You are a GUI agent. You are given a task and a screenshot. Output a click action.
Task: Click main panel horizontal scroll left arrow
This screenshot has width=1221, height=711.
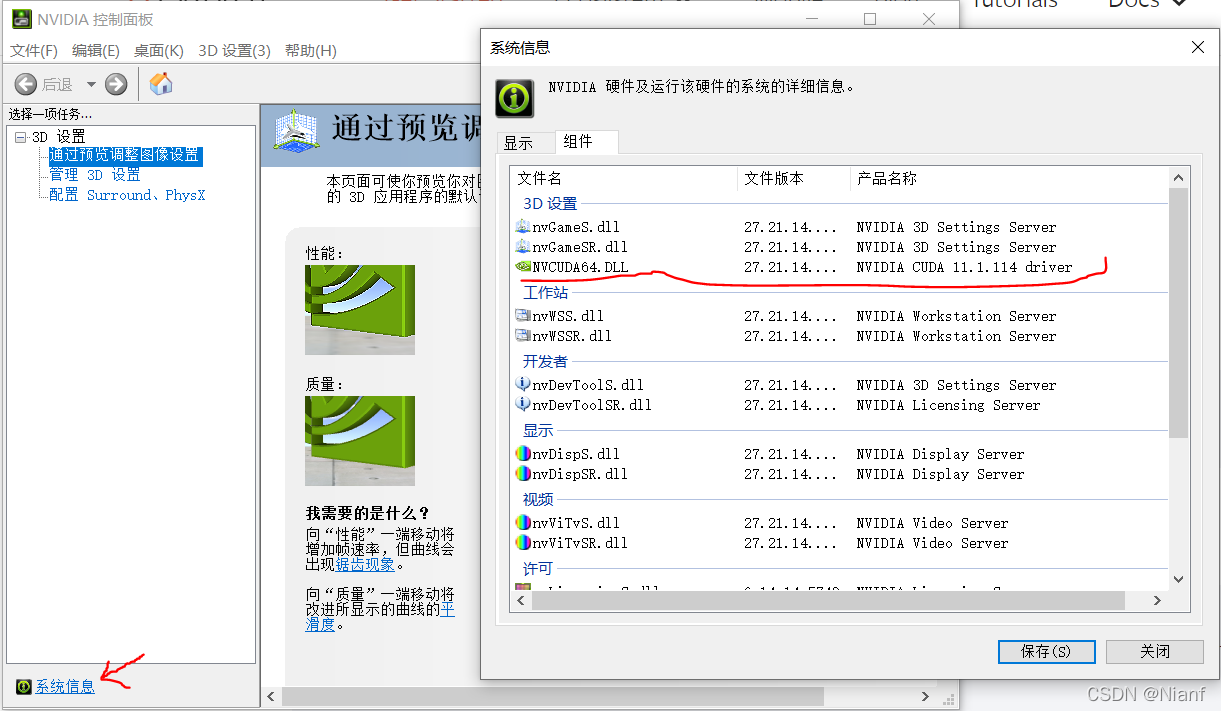click(x=271, y=696)
